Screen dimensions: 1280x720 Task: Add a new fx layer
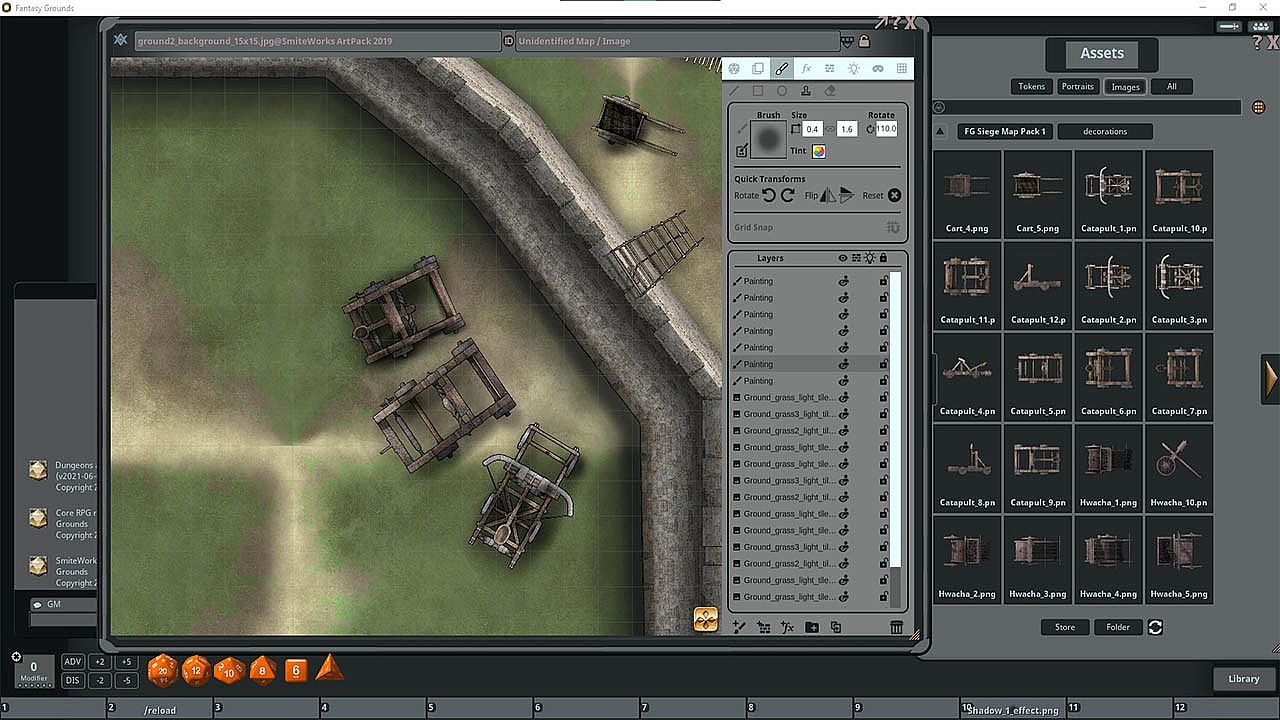tap(787, 627)
